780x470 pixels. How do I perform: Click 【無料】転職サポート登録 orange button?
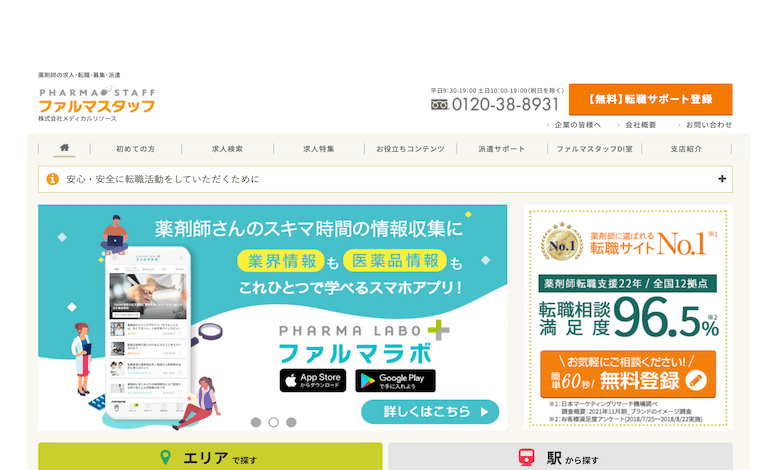pos(650,99)
